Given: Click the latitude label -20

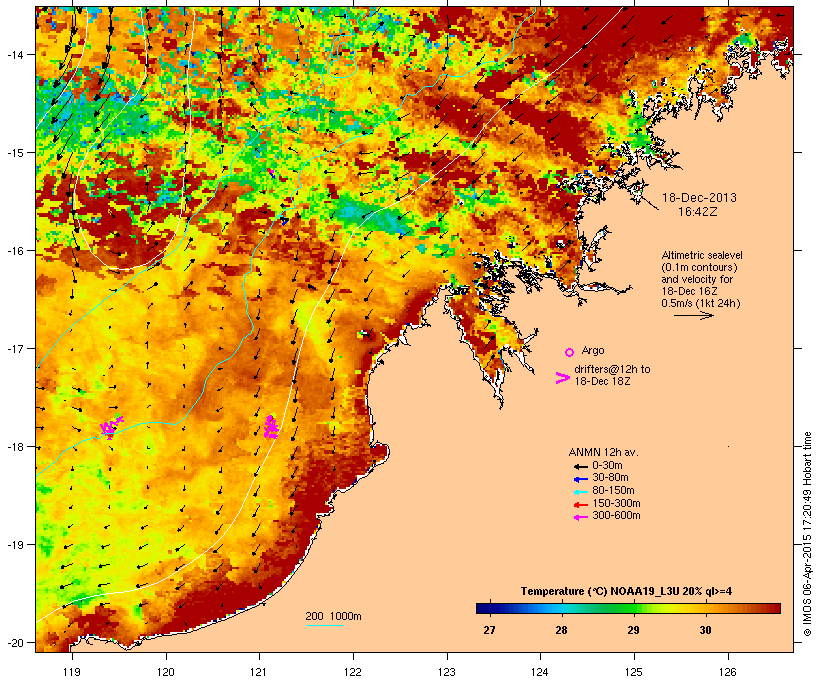Looking at the screenshot, I should (x=14, y=642).
